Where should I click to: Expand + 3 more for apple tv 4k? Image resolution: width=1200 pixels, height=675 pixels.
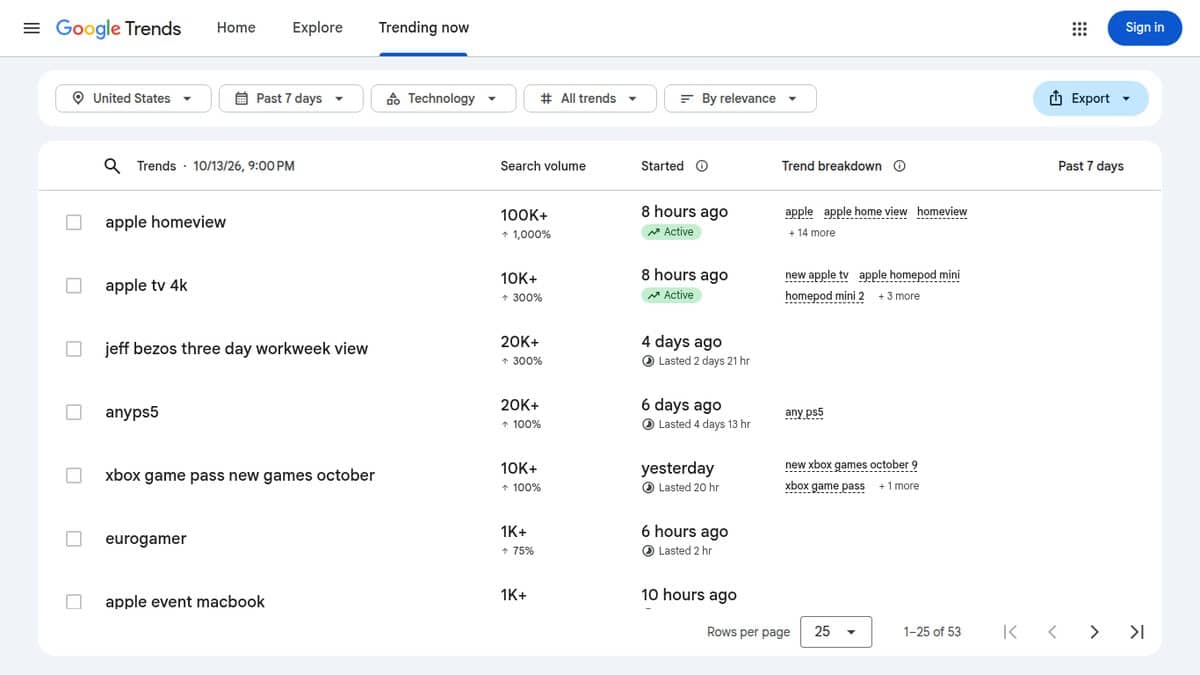pos(898,296)
